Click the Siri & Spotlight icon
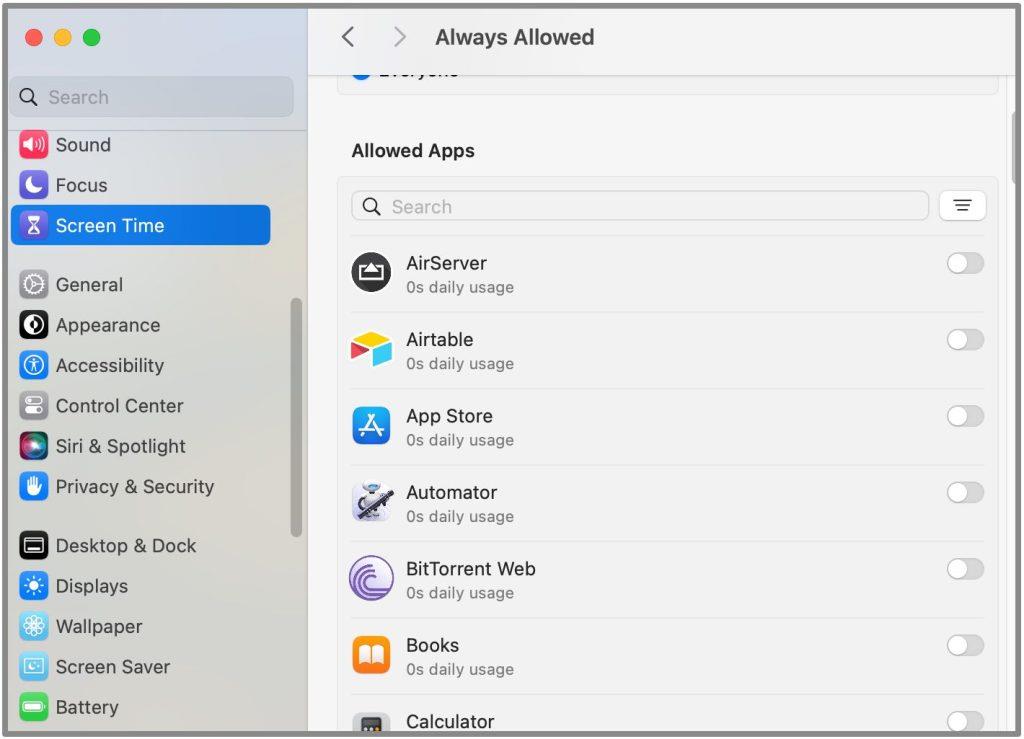Viewport: 1024px width, 739px height. click(x=33, y=447)
